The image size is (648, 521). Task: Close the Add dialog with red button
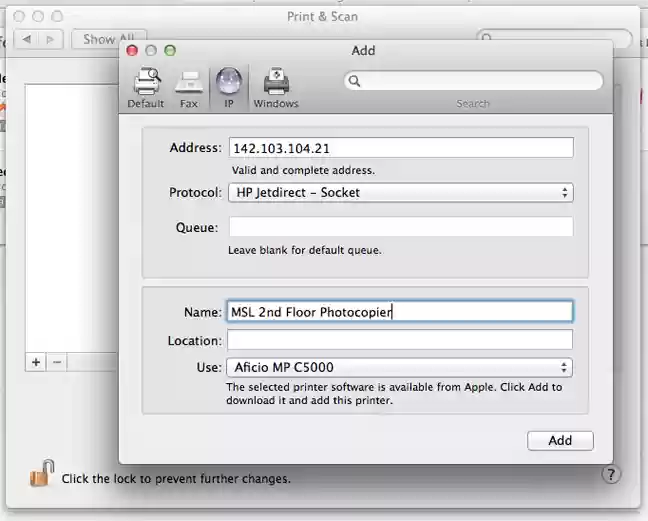pyautogui.click(x=132, y=50)
